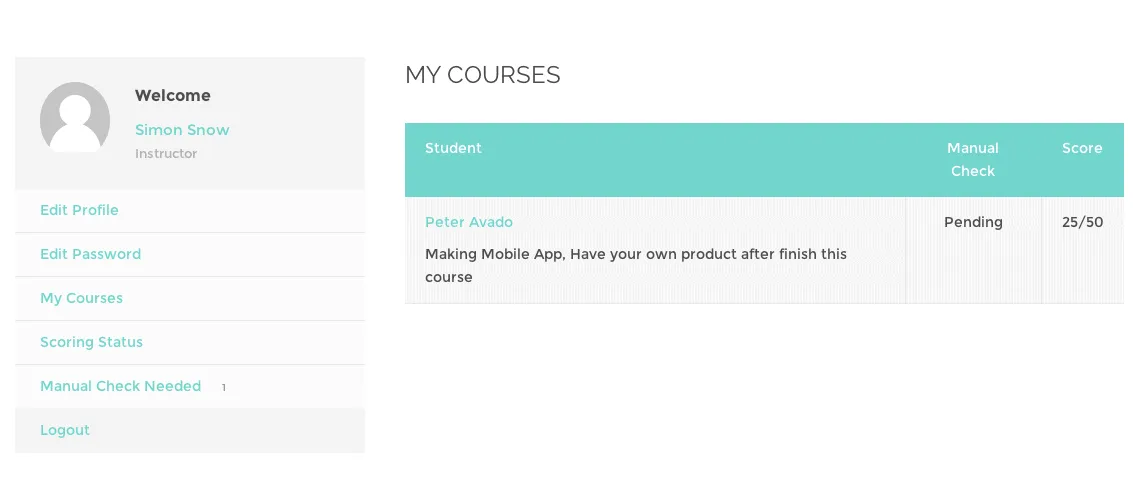Image resolution: width=1133 pixels, height=498 pixels.
Task: Select My Courses in the sidebar menu
Action: (81, 298)
